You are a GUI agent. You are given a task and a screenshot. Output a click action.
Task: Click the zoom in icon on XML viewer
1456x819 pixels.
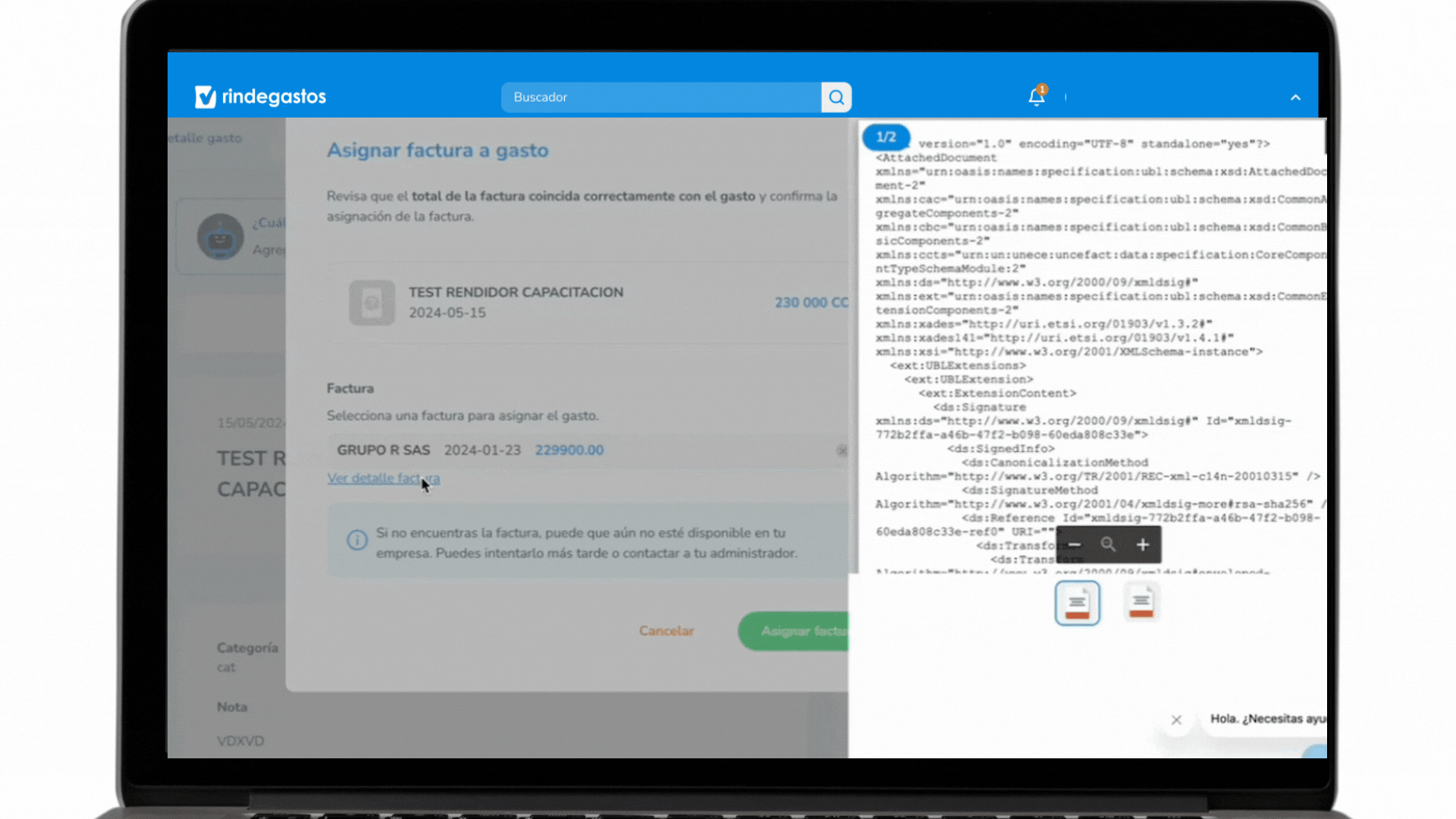pos(1143,544)
